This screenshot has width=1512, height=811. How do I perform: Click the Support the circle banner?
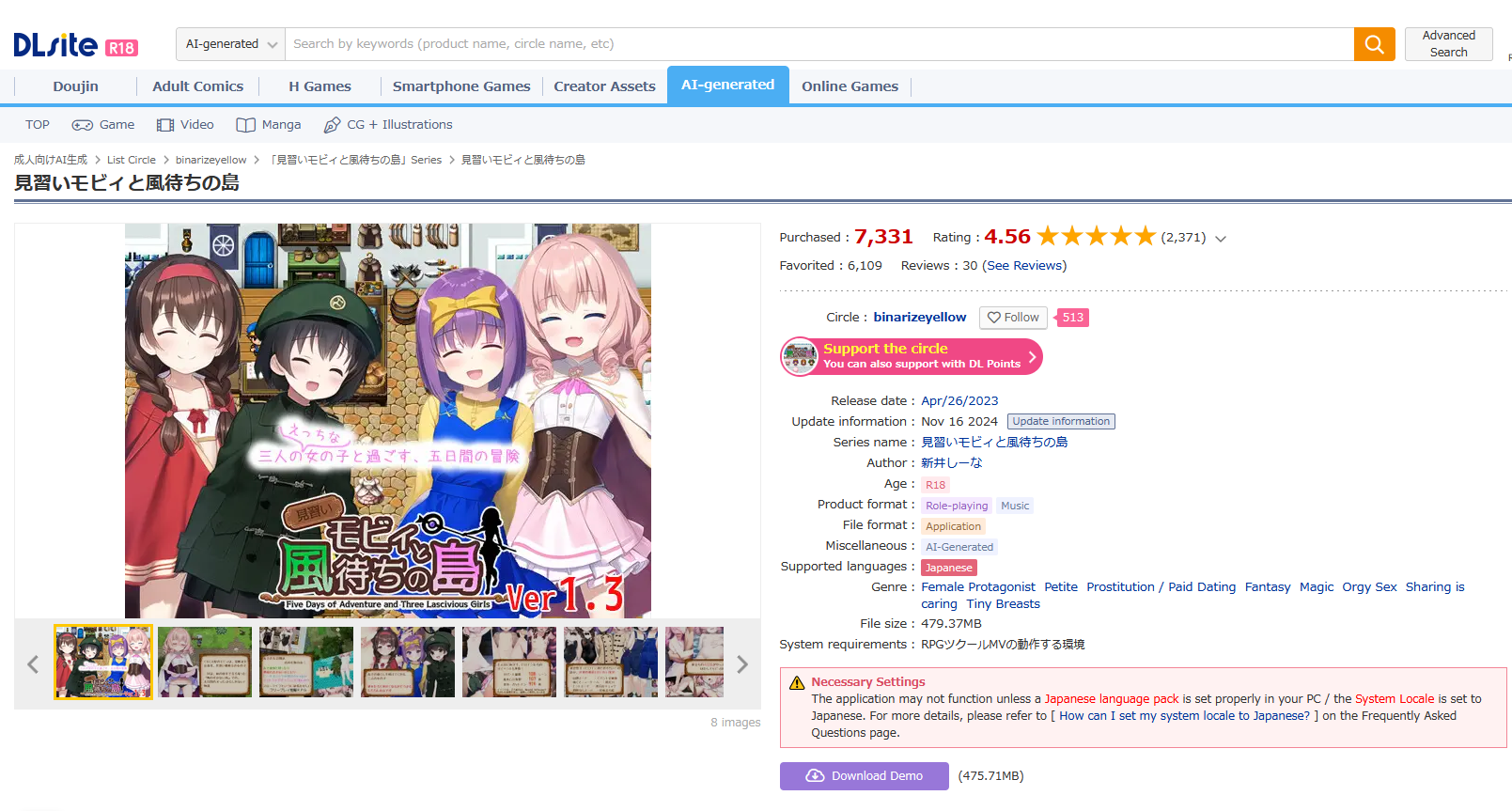pos(911,356)
